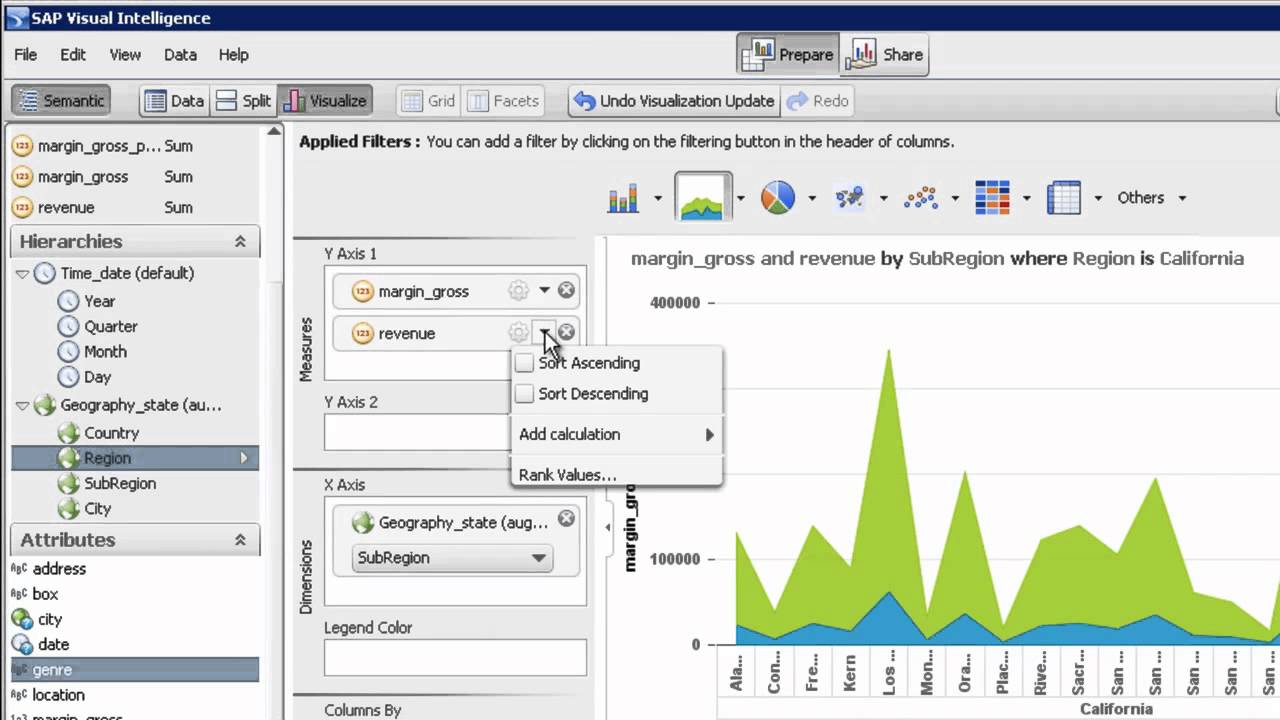Viewport: 1280px width, 720px height.
Task: Switch to the Split view
Action: coord(243,100)
